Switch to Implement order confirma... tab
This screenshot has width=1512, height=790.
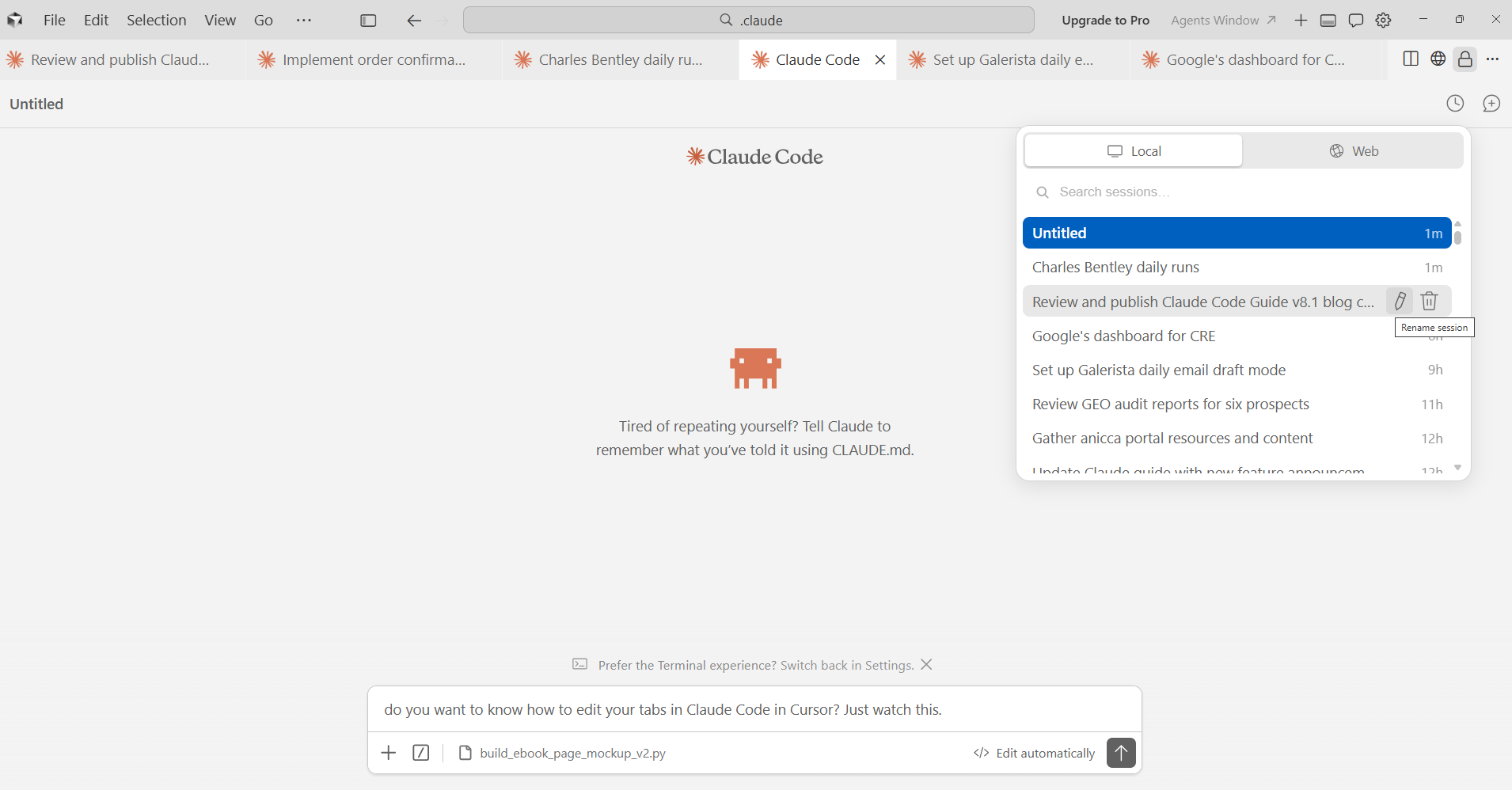pyautogui.click(x=374, y=59)
